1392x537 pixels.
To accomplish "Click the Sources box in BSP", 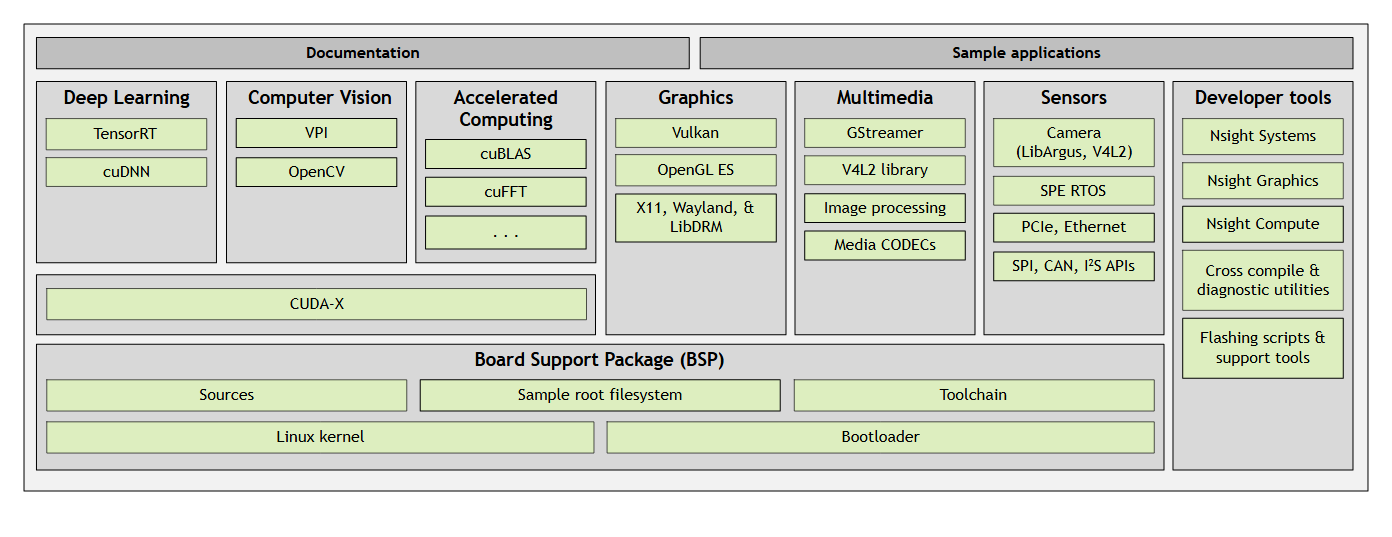I will (227, 395).
